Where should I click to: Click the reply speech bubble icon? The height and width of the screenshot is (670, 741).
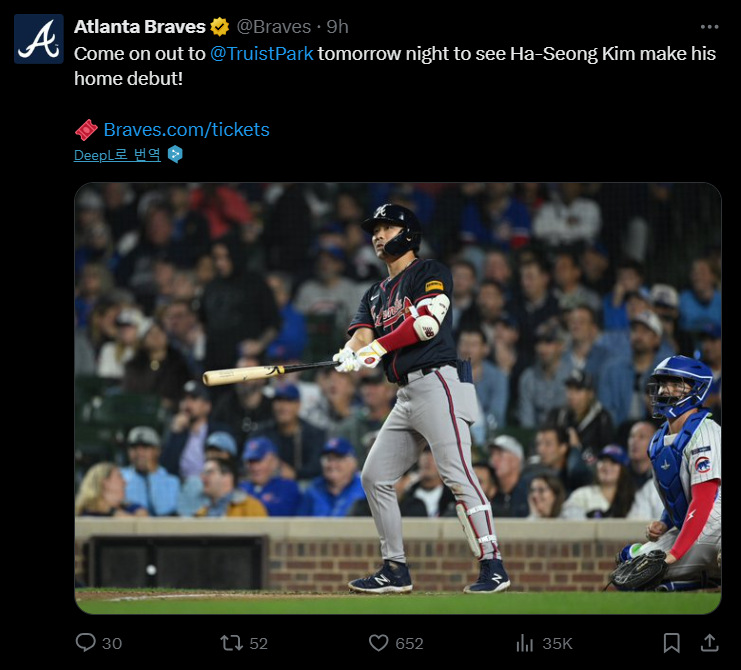point(86,643)
